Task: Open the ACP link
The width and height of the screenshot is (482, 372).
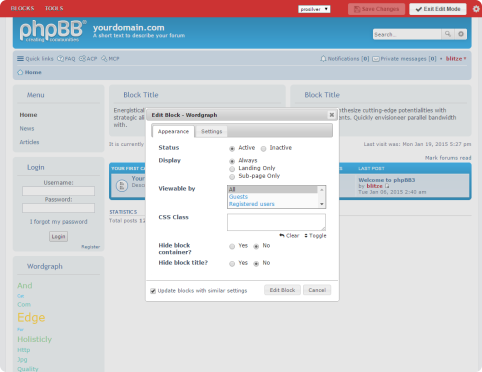Action: pyautogui.click(x=88, y=59)
